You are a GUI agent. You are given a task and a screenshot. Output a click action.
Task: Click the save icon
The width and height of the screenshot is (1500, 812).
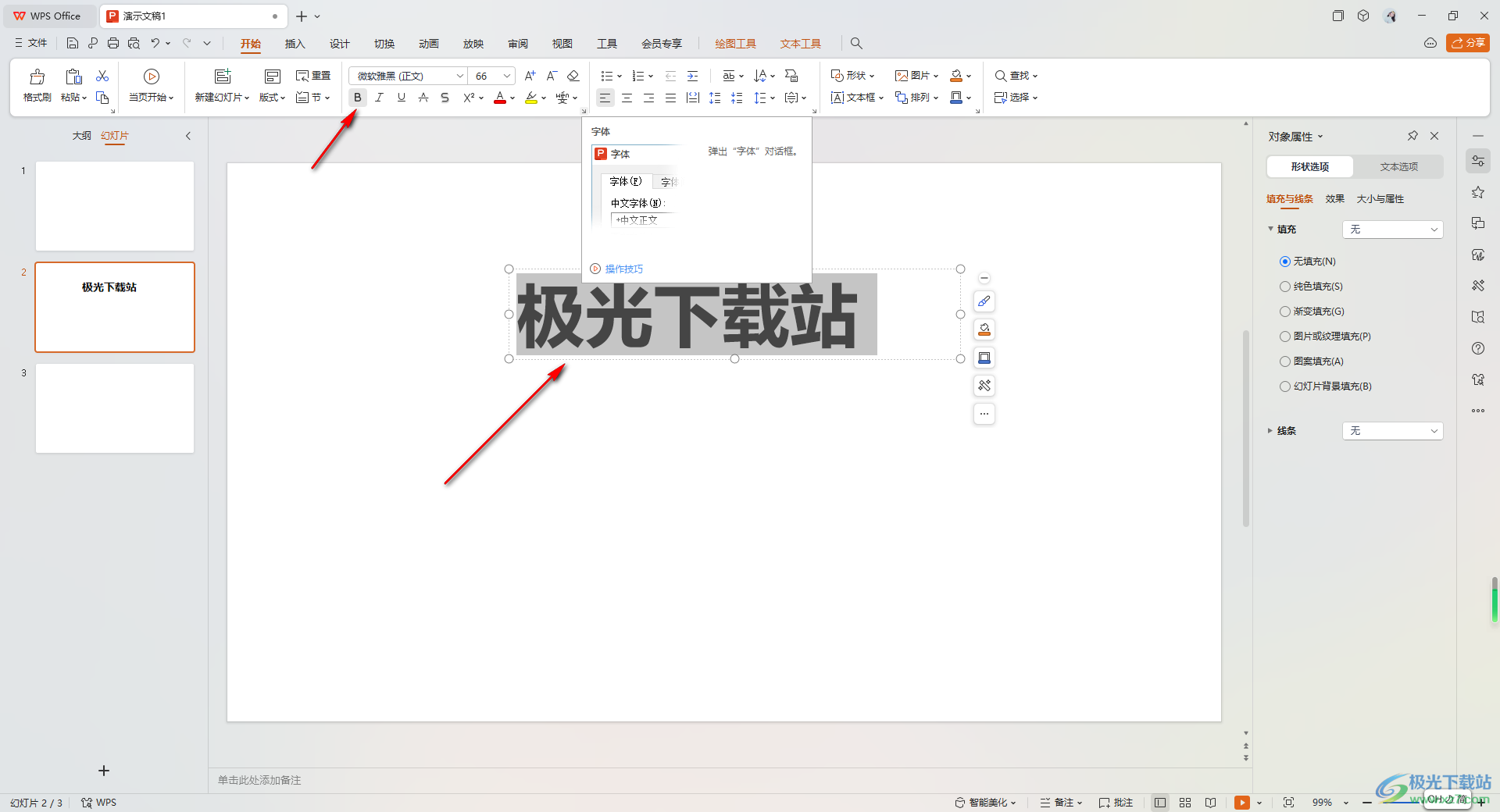point(73,44)
